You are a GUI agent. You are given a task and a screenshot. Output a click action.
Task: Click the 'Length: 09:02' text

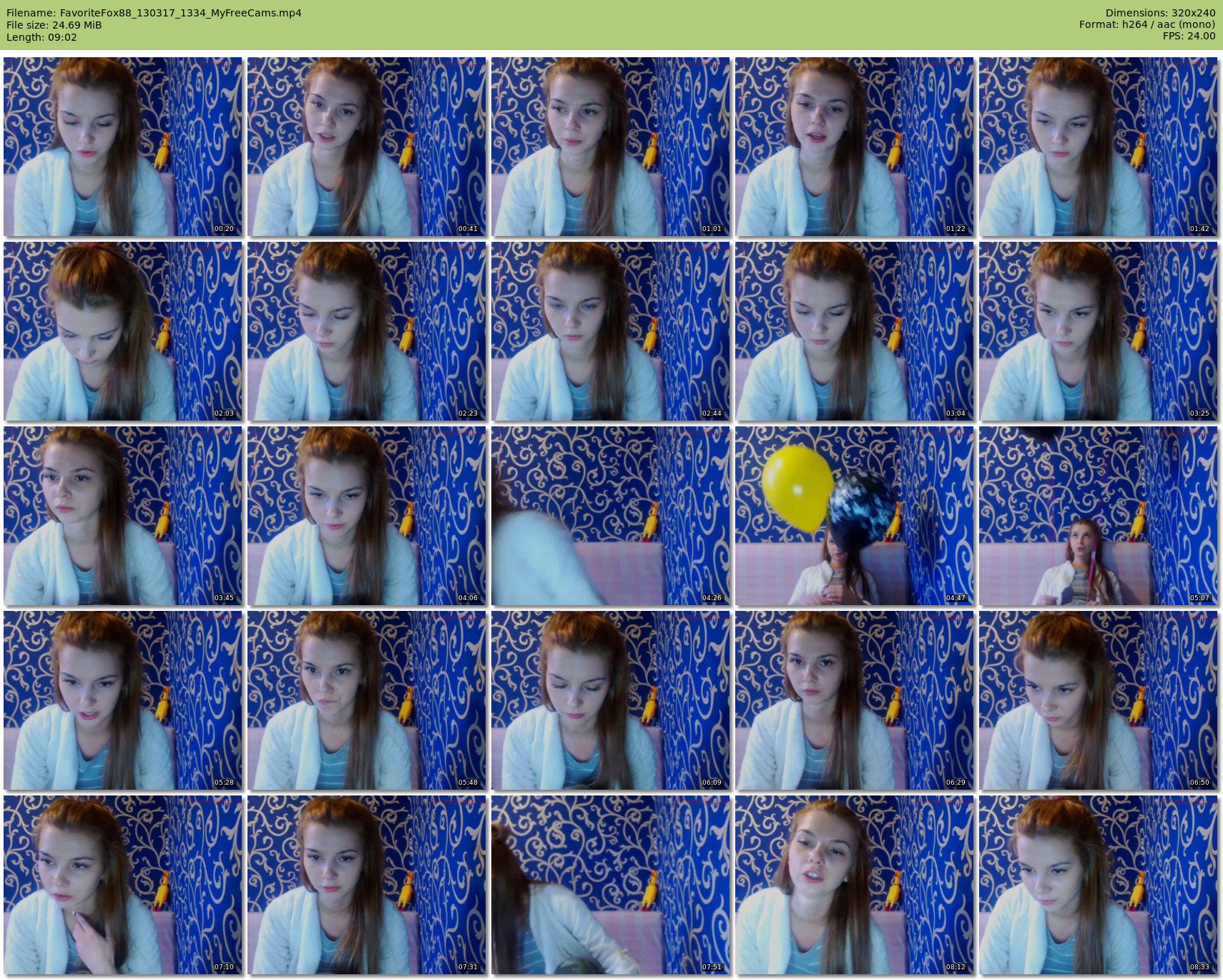click(41, 37)
